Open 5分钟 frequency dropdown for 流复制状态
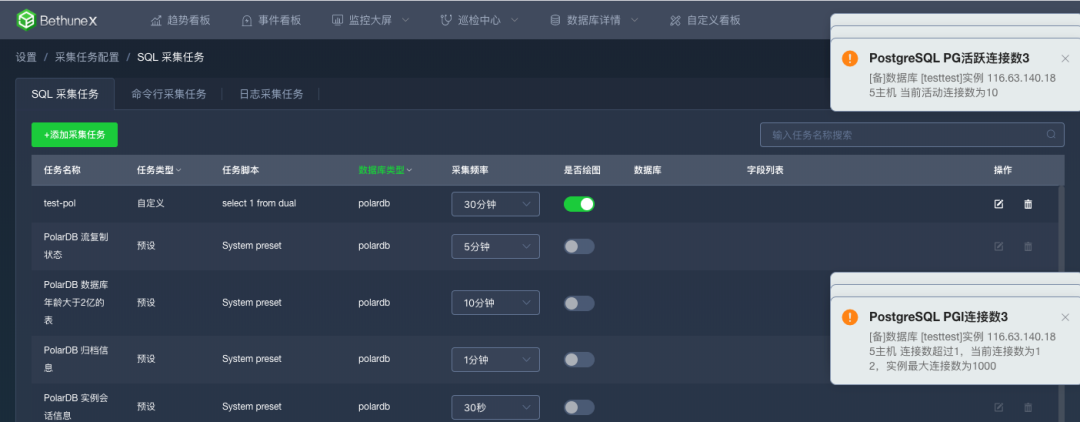This screenshot has height=422, width=1080. click(495, 246)
